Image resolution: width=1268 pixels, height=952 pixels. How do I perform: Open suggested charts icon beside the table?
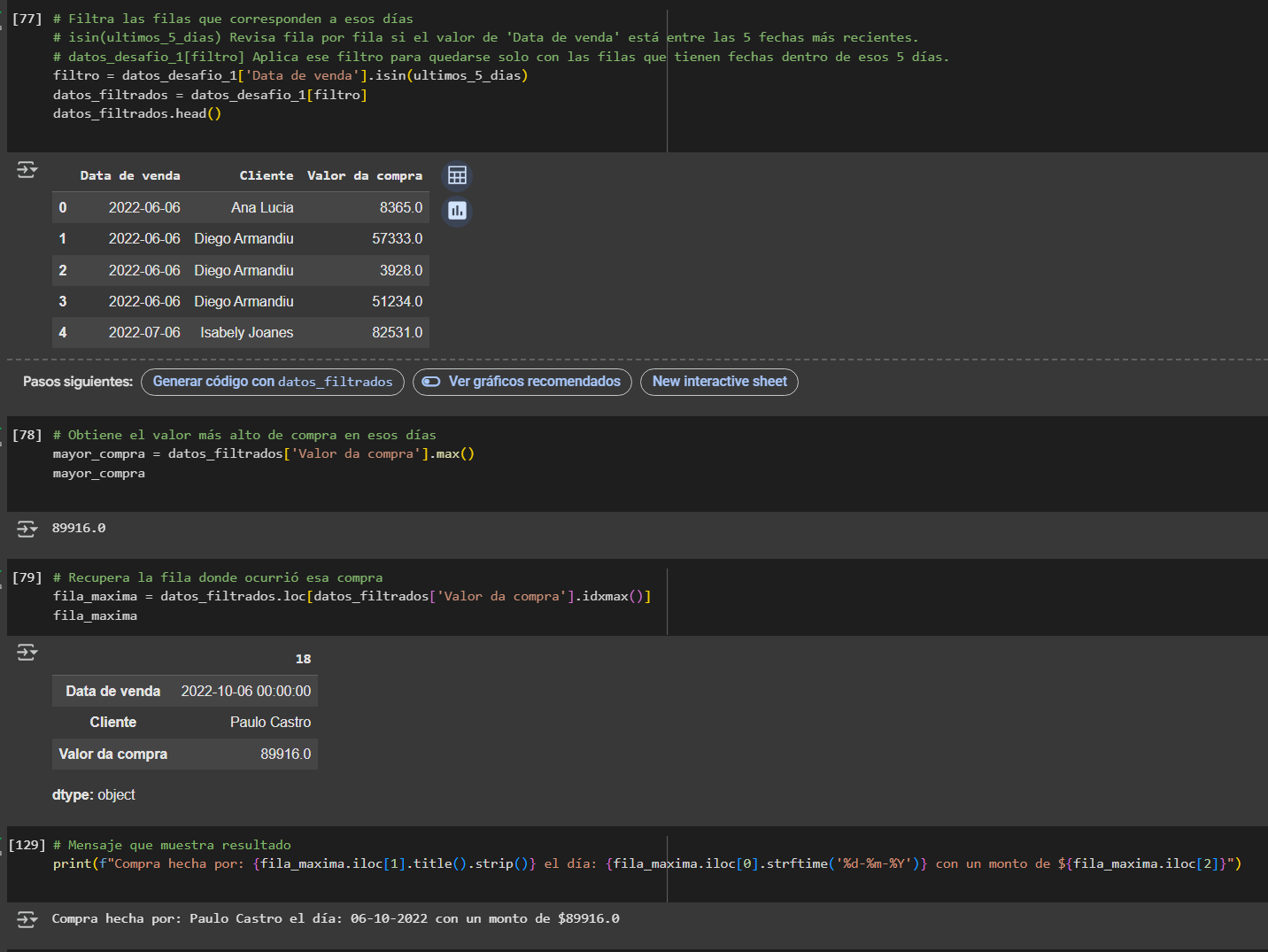[x=457, y=211]
